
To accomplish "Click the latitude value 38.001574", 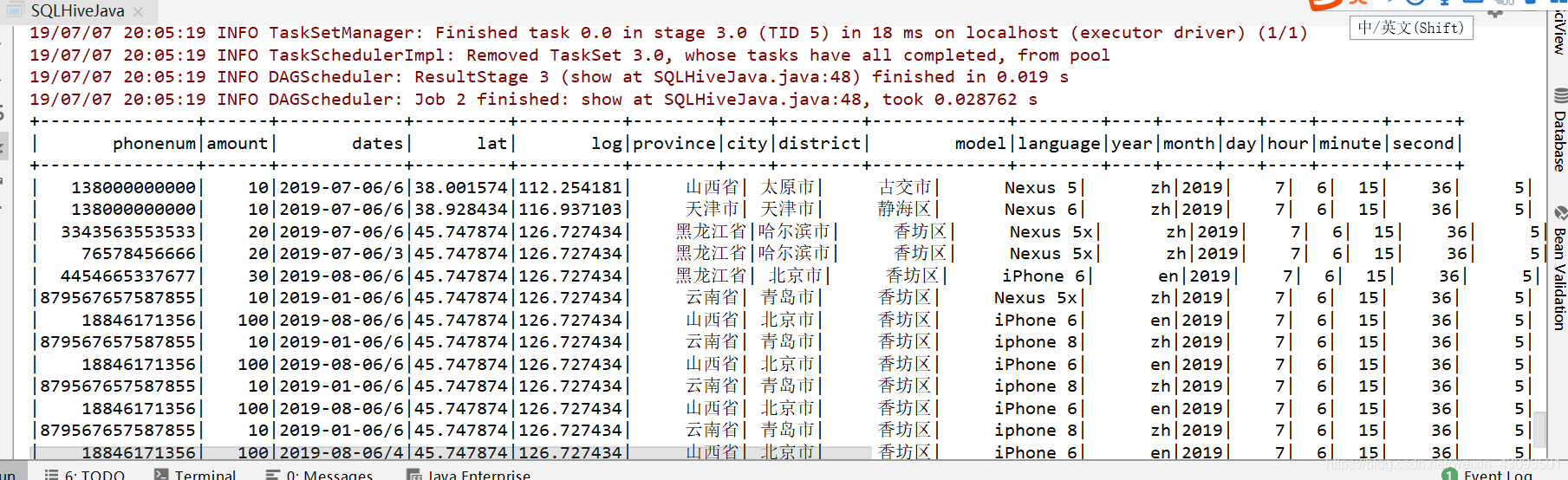I will (461, 188).
